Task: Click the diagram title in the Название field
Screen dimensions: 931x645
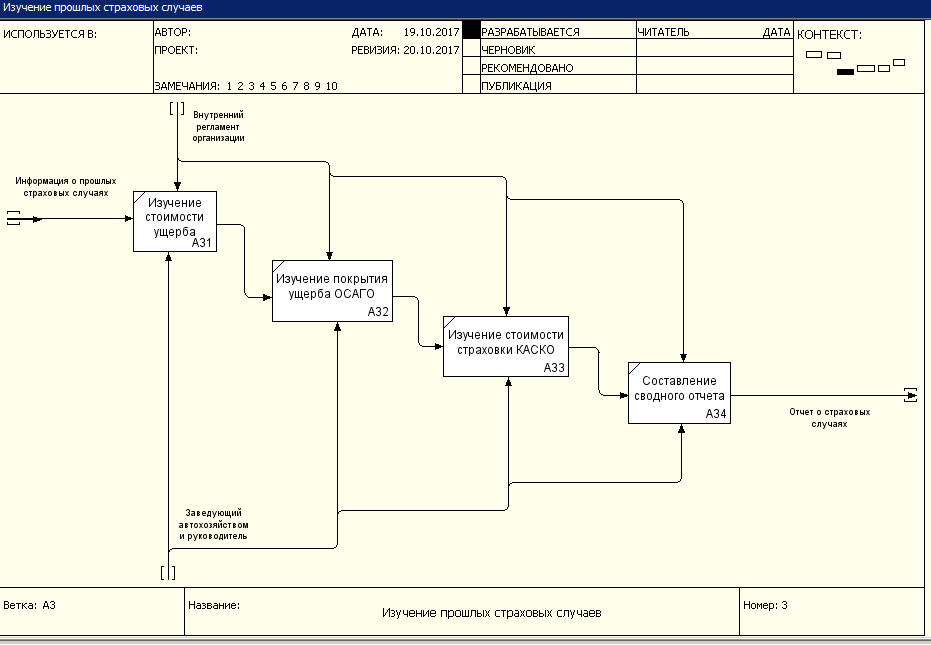Action: pyautogui.click(x=492, y=612)
